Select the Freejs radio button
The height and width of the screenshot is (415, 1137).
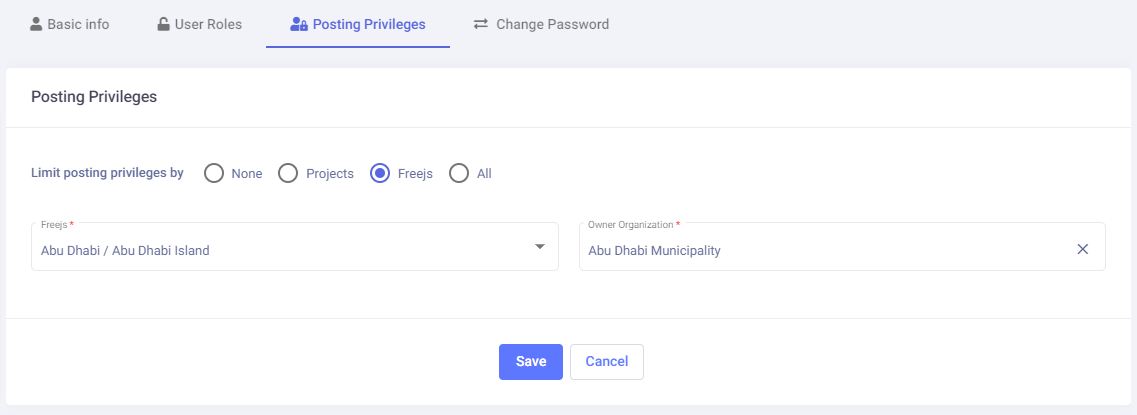point(380,173)
